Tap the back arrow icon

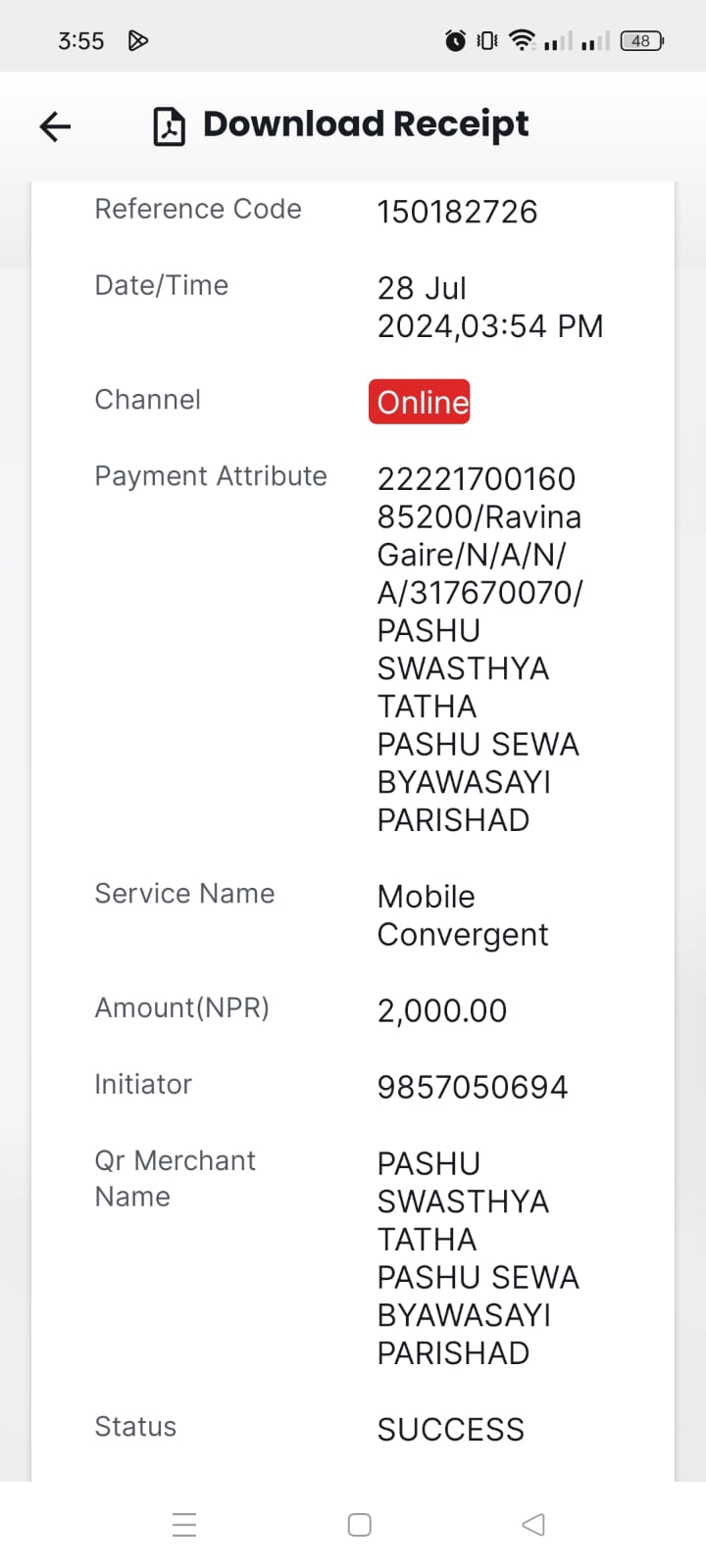click(55, 125)
